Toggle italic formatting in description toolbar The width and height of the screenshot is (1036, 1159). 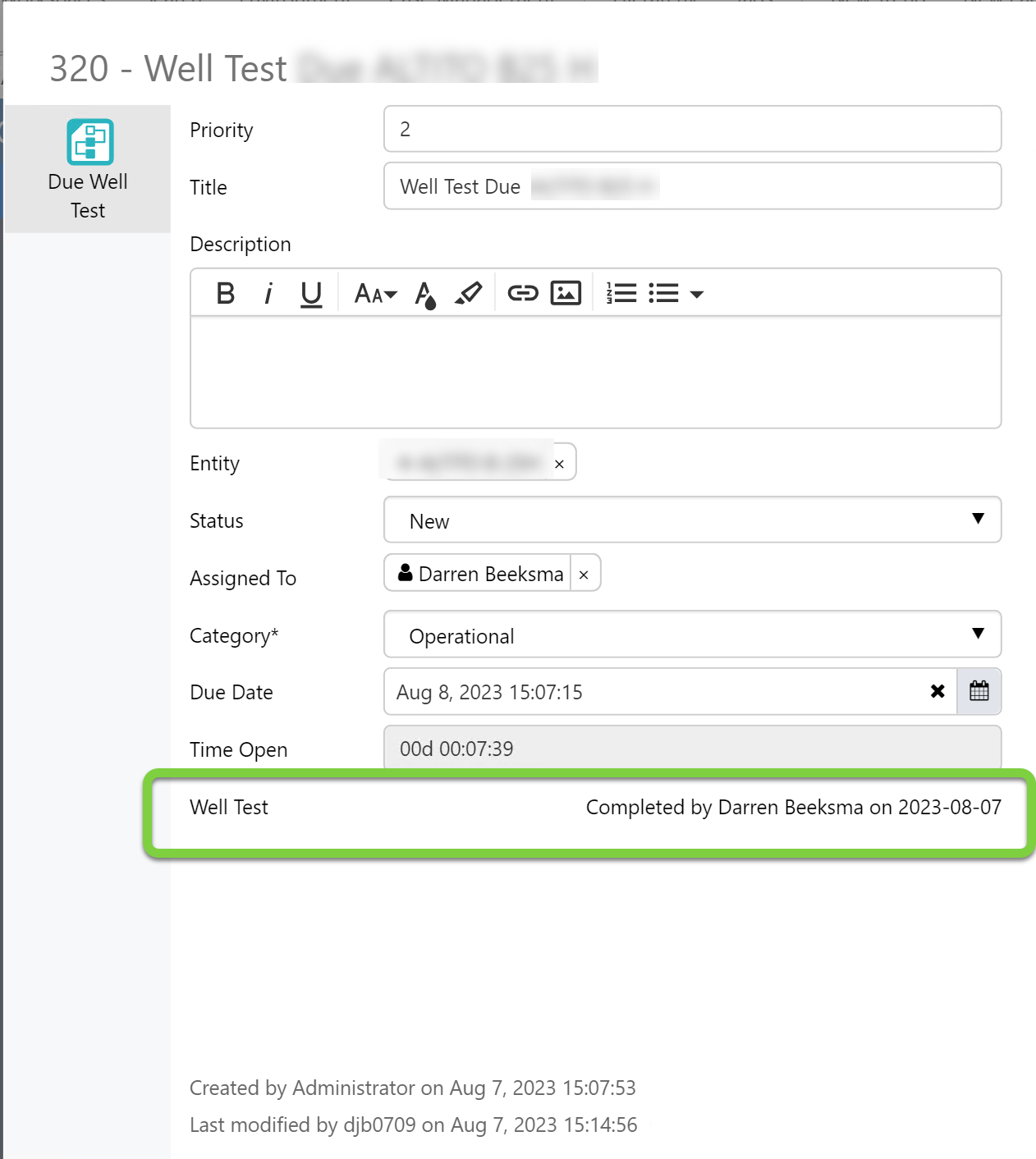(268, 293)
